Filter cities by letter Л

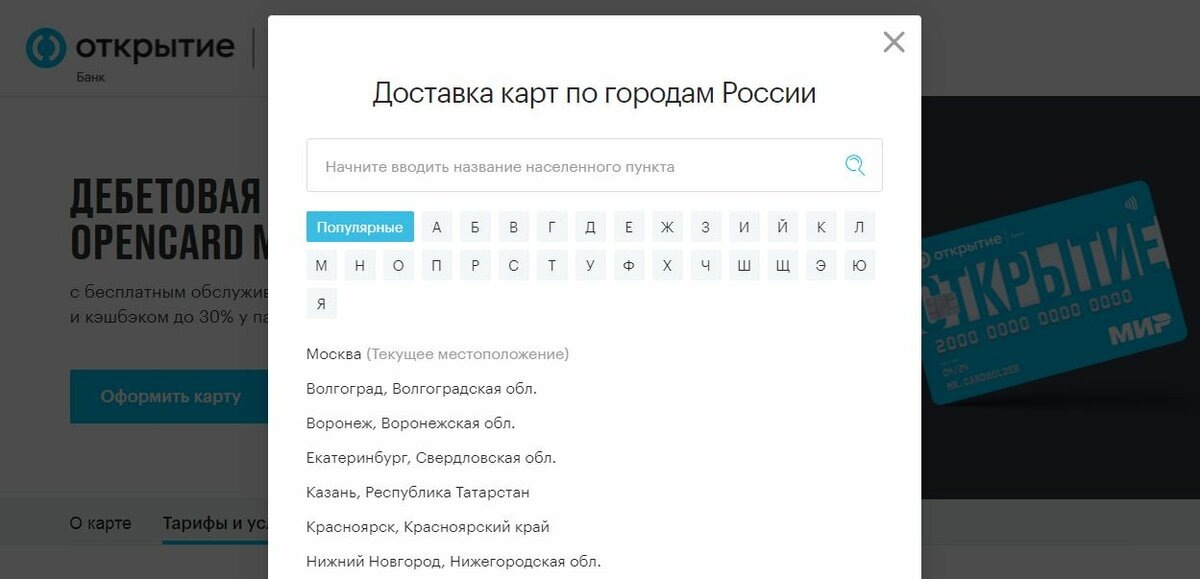pyautogui.click(x=859, y=227)
